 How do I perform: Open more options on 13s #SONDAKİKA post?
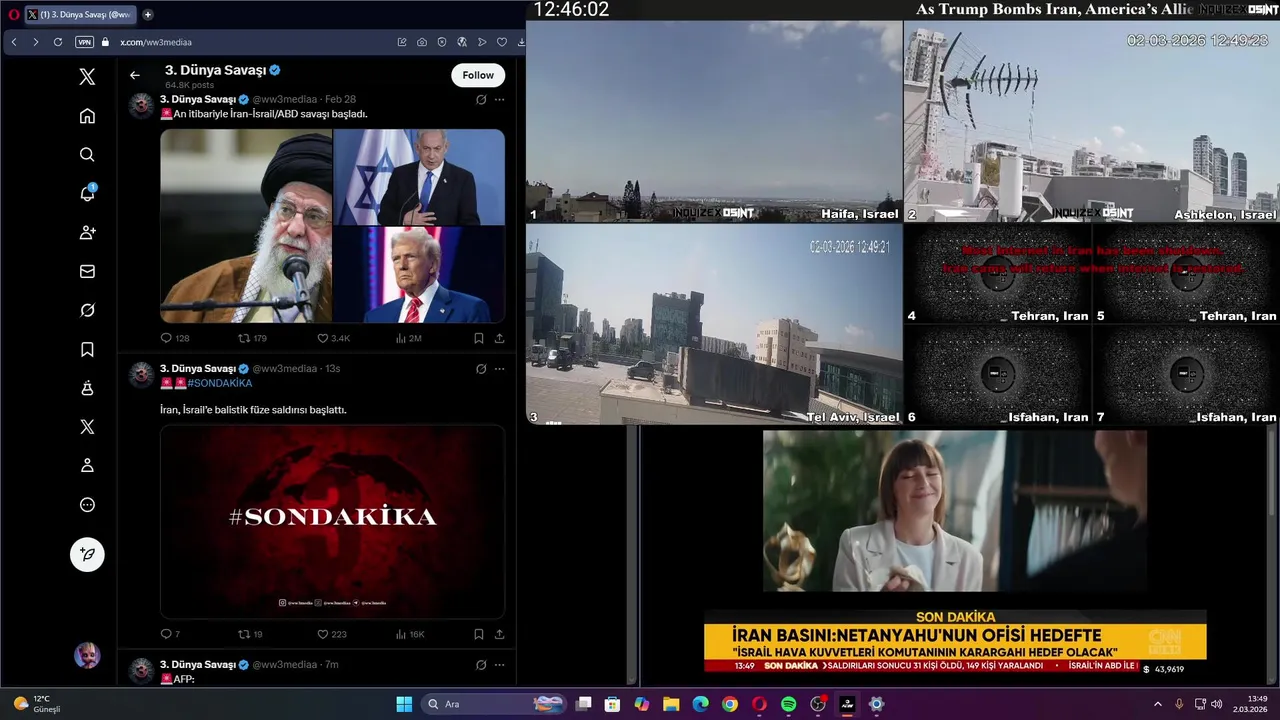(x=499, y=369)
